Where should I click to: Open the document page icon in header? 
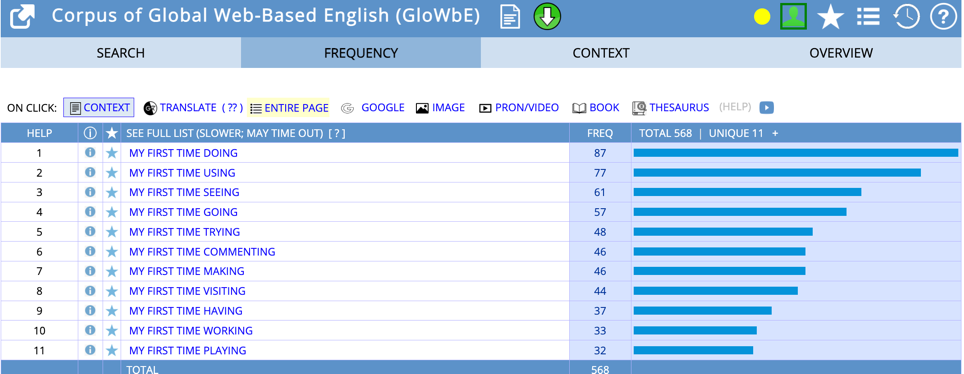510,17
